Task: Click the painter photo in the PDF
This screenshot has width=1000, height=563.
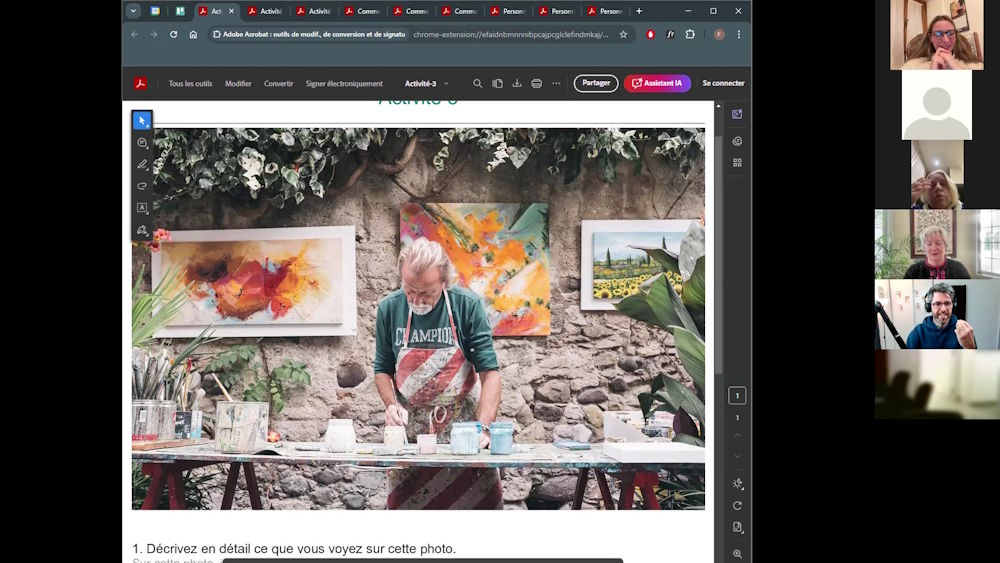Action: click(418, 319)
